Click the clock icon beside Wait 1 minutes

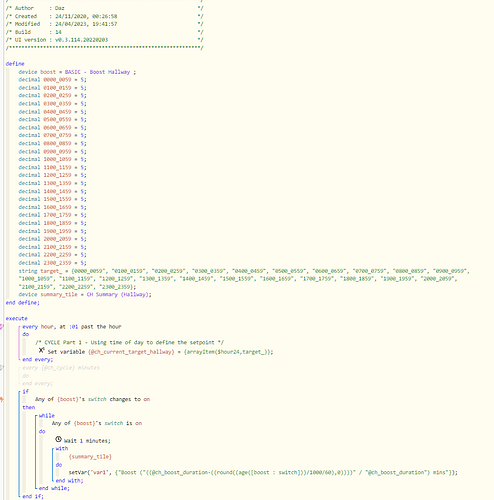coord(58,439)
